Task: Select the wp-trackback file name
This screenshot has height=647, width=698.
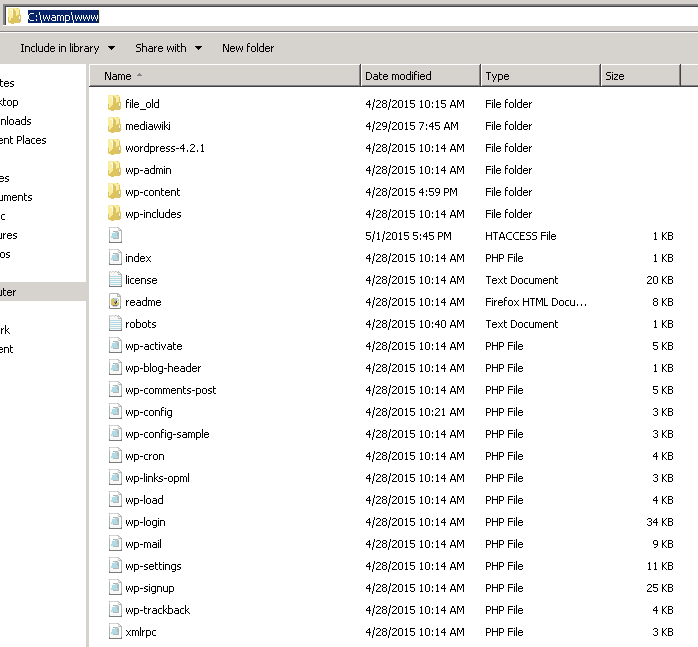Action: tap(158, 610)
